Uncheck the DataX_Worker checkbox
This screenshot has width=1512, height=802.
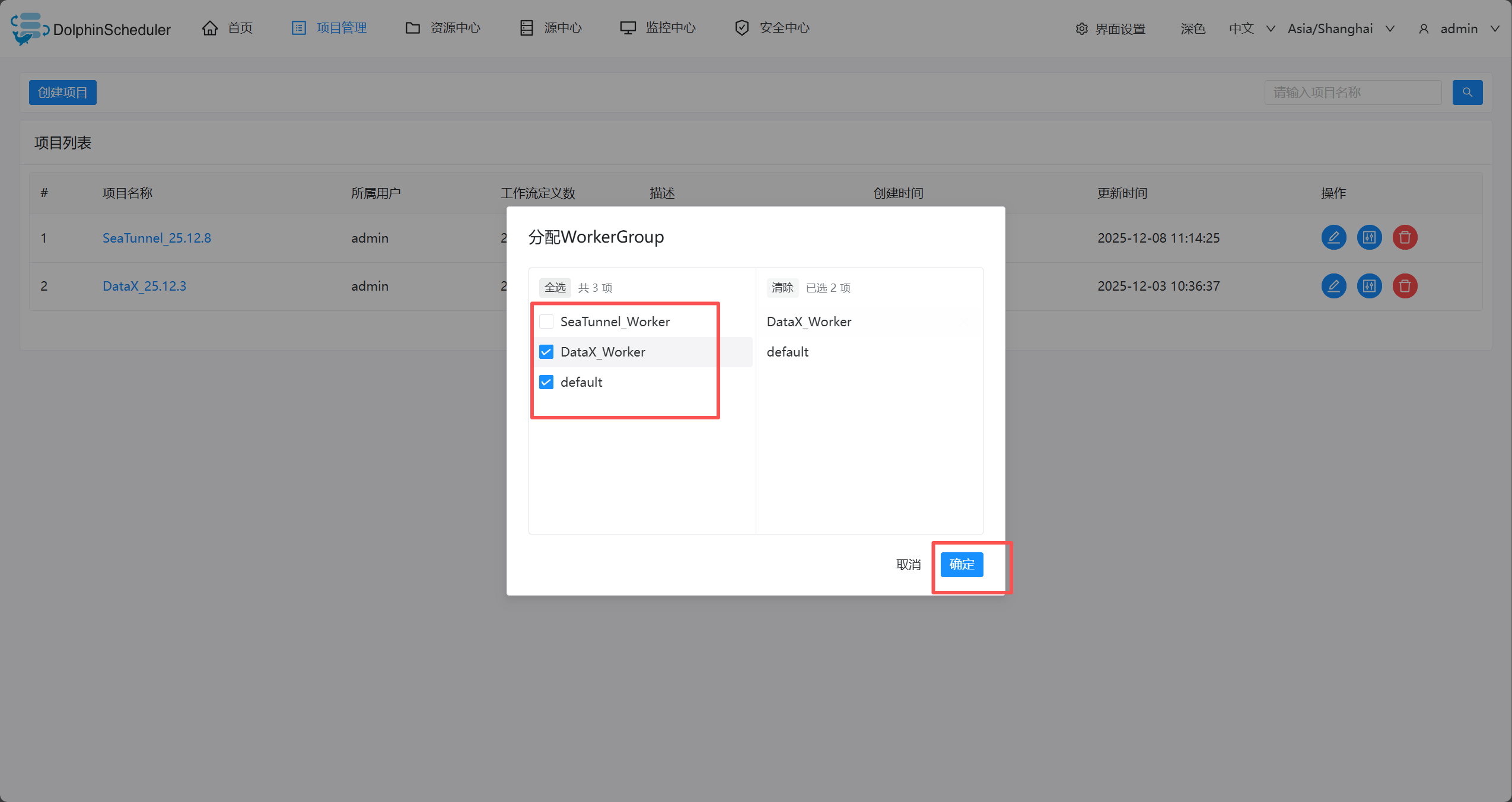[x=546, y=352]
